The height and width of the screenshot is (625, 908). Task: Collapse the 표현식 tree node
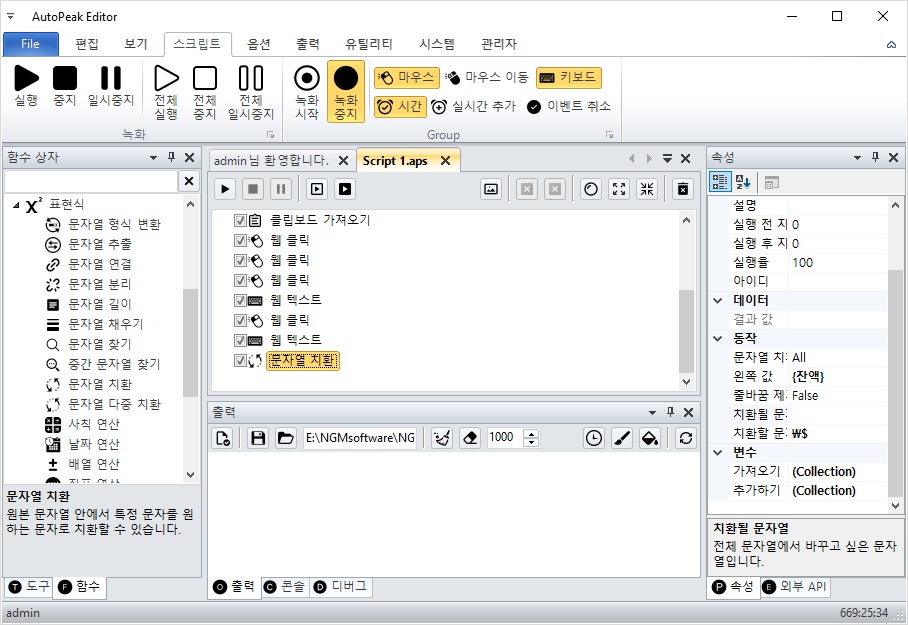pos(16,205)
